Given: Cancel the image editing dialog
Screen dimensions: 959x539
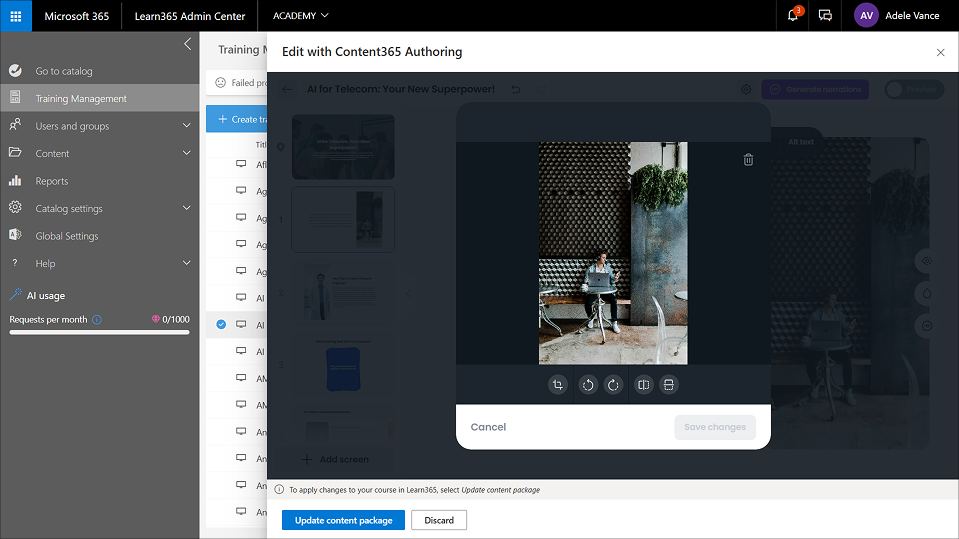Looking at the screenshot, I should click(488, 427).
